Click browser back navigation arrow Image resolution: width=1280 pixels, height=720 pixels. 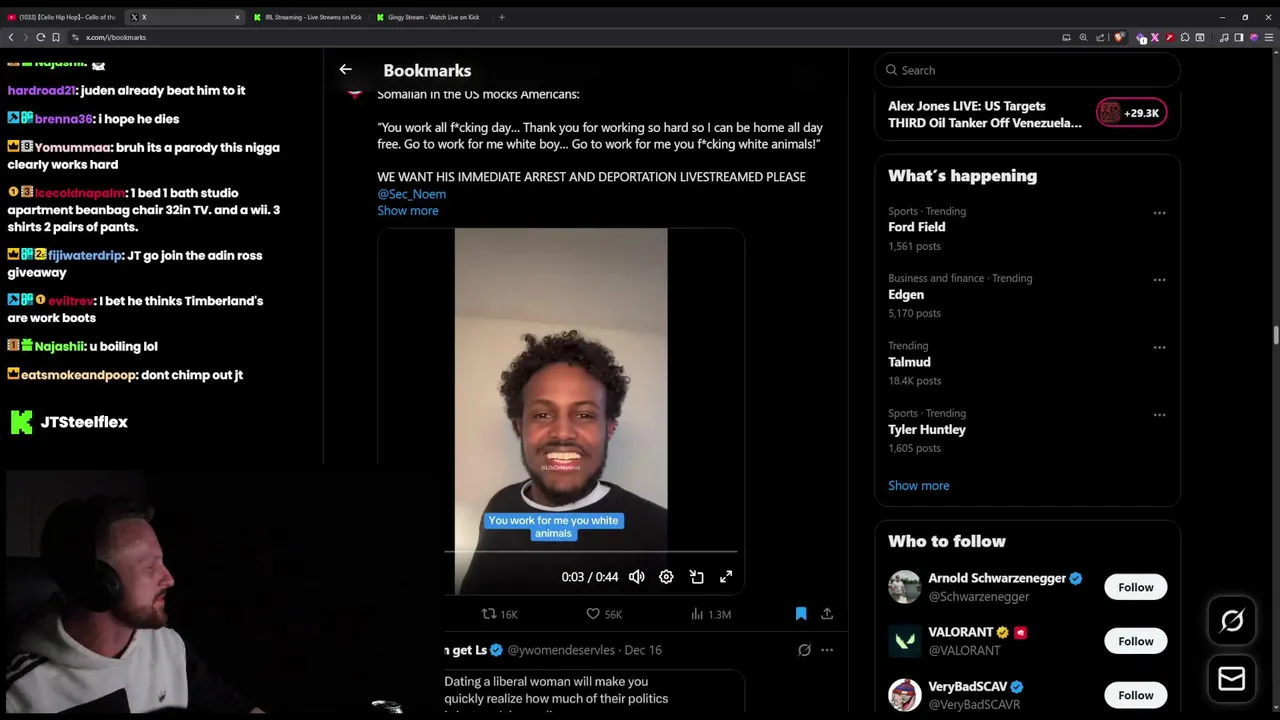coord(11,37)
